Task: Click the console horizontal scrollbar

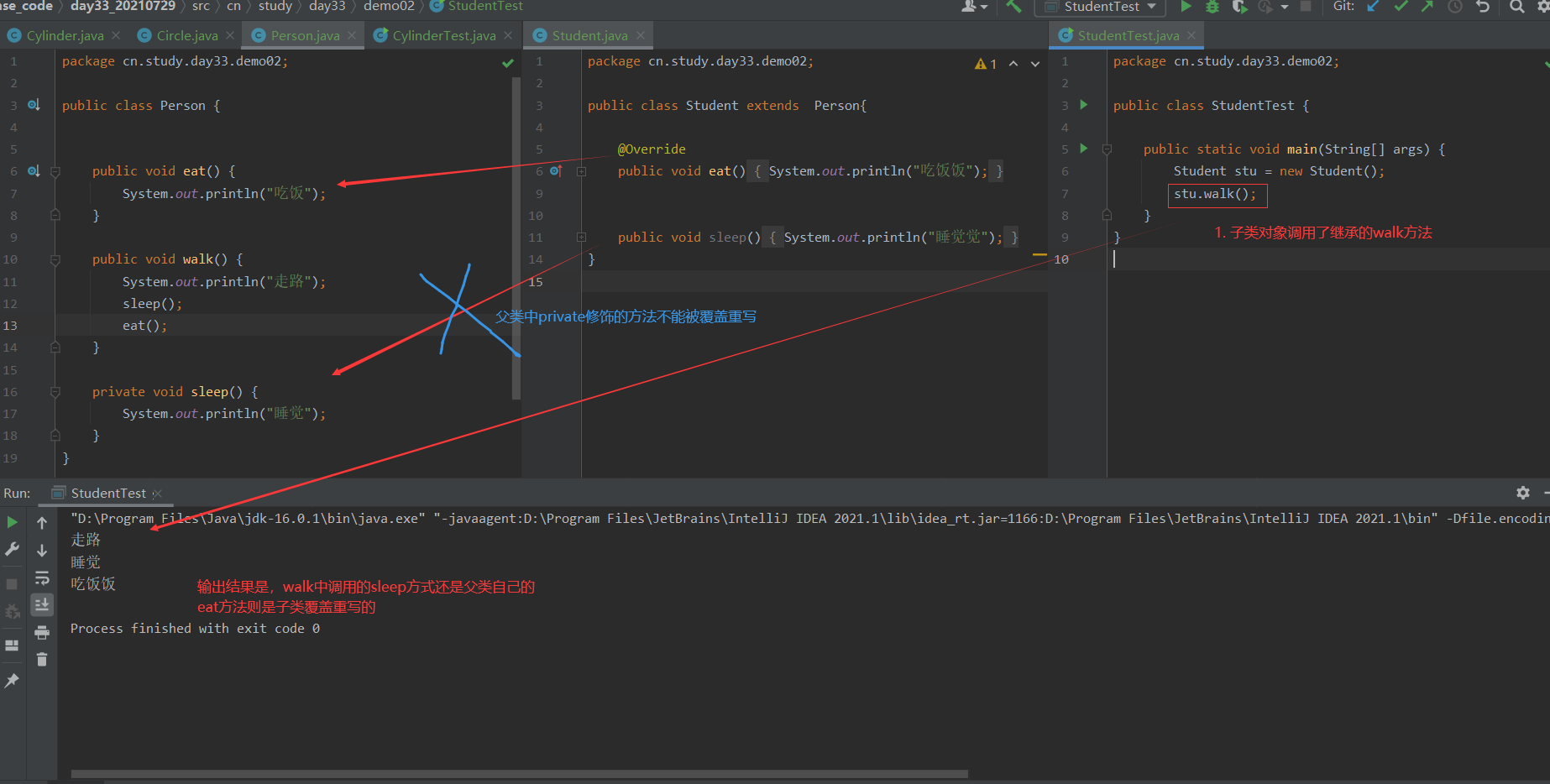Action: click(x=520, y=774)
